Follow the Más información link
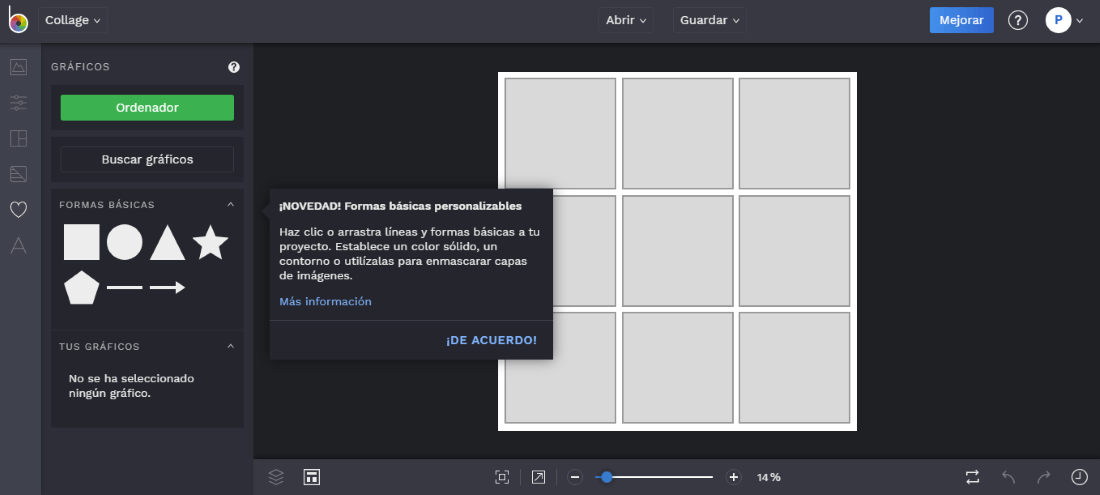The image size is (1100, 495). pyautogui.click(x=325, y=302)
